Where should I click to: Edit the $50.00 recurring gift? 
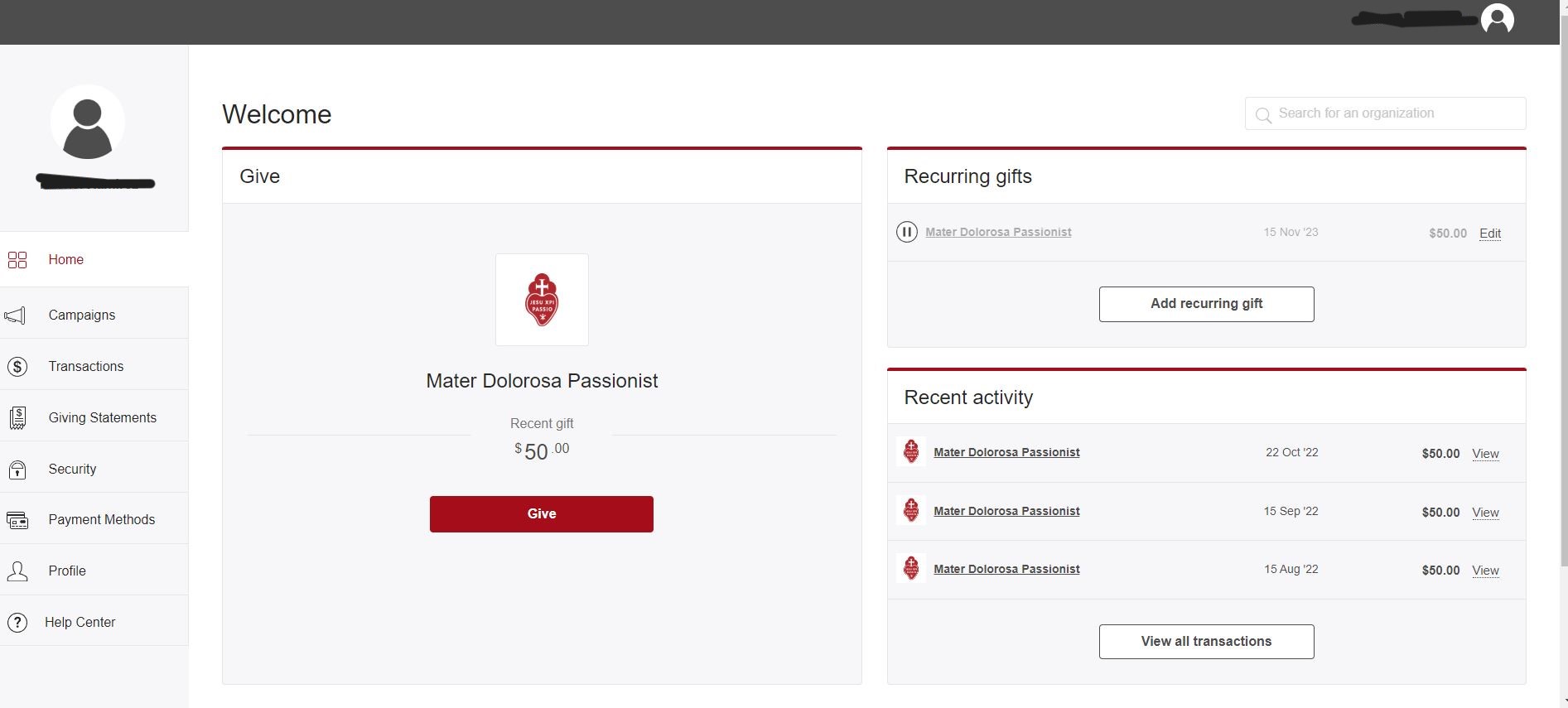[x=1490, y=234]
